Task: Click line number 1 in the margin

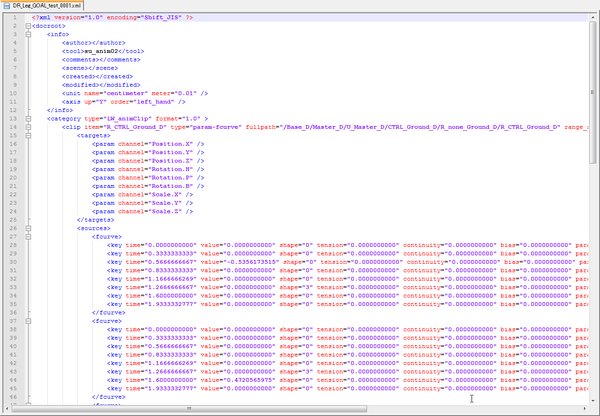Action: coord(15,18)
